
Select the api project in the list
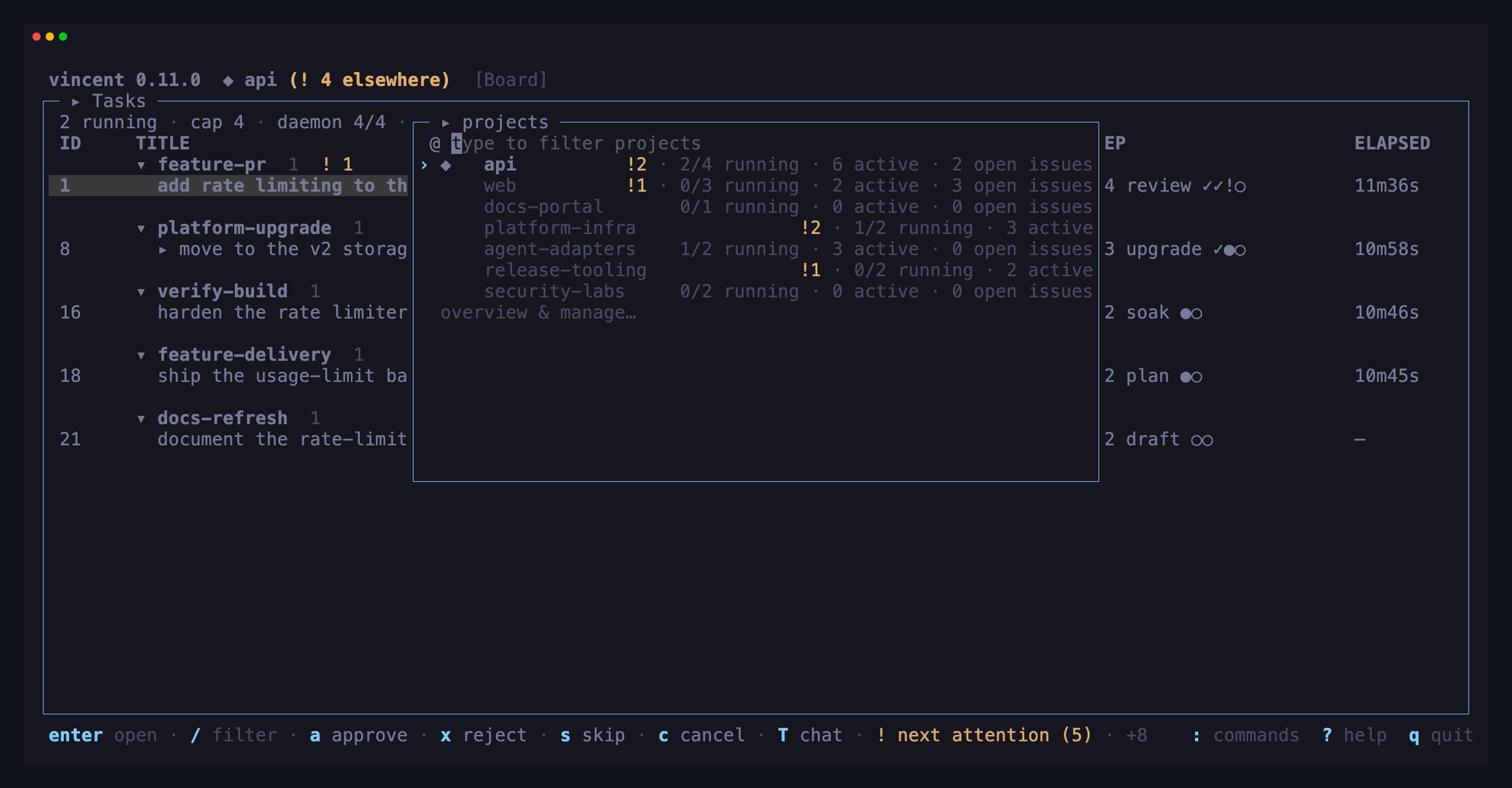[x=756, y=165]
